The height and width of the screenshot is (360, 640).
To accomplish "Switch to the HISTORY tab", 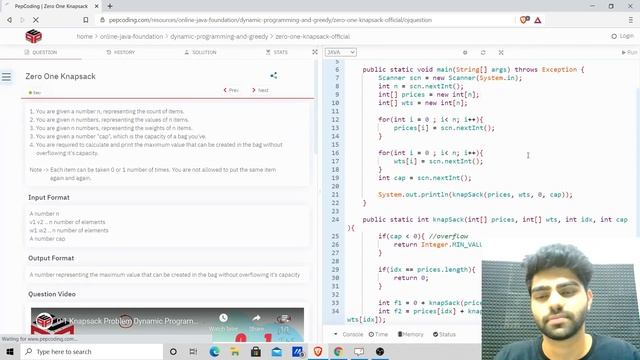I will pyautogui.click(x=121, y=52).
